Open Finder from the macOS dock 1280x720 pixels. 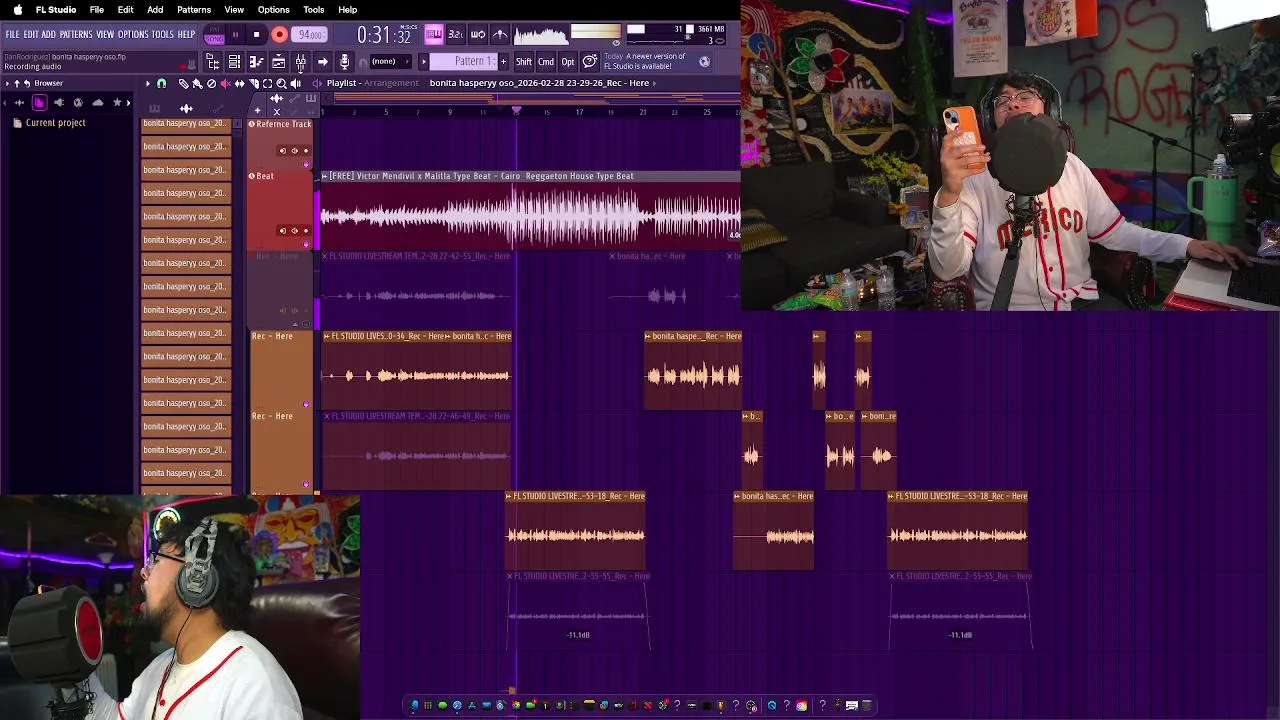pos(414,705)
